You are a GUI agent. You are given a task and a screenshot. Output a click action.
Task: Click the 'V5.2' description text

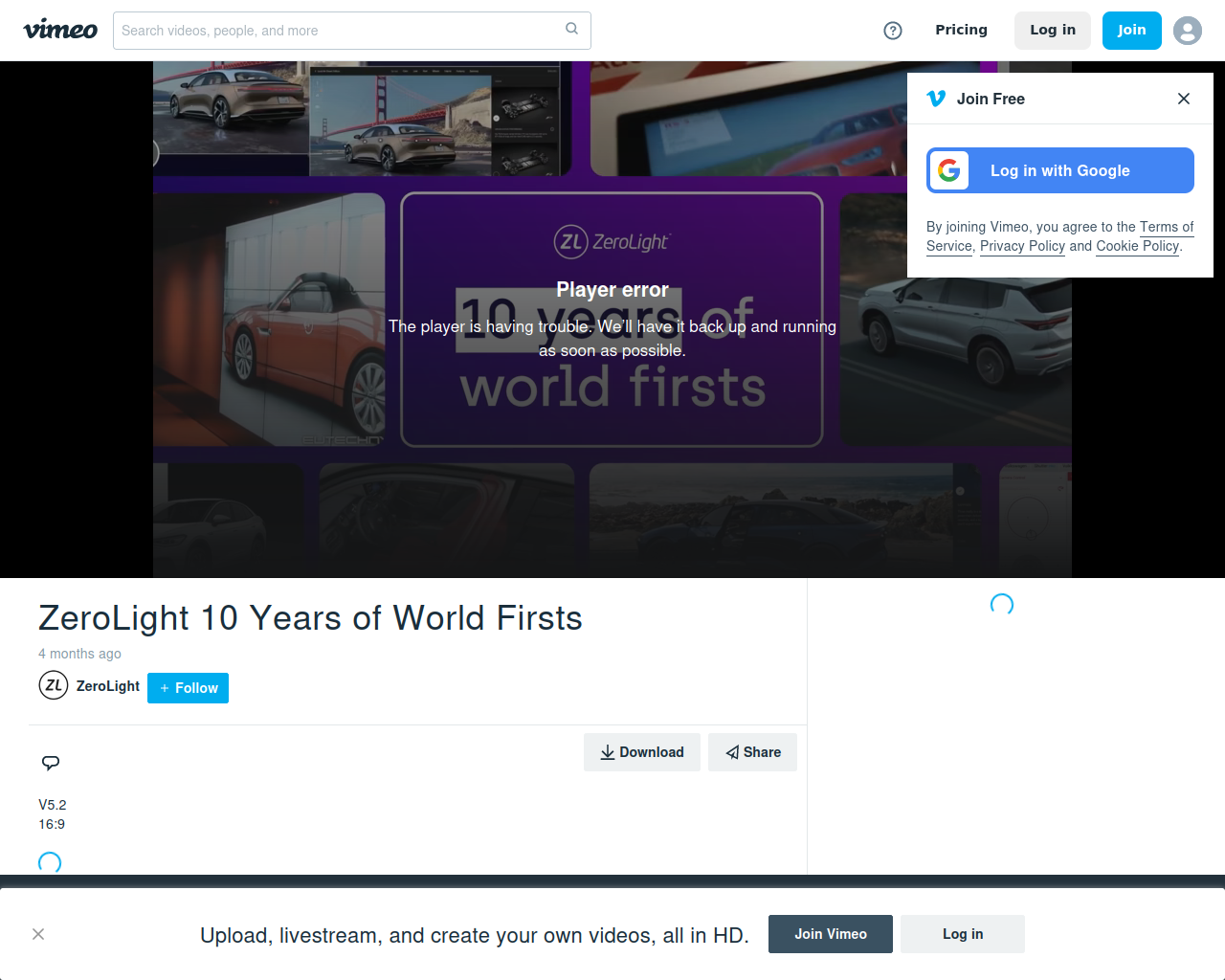pos(53,805)
